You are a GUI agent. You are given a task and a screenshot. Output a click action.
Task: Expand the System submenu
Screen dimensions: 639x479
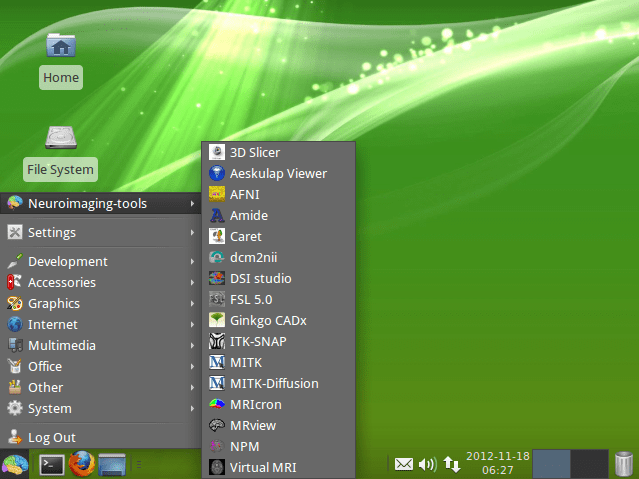click(101, 408)
